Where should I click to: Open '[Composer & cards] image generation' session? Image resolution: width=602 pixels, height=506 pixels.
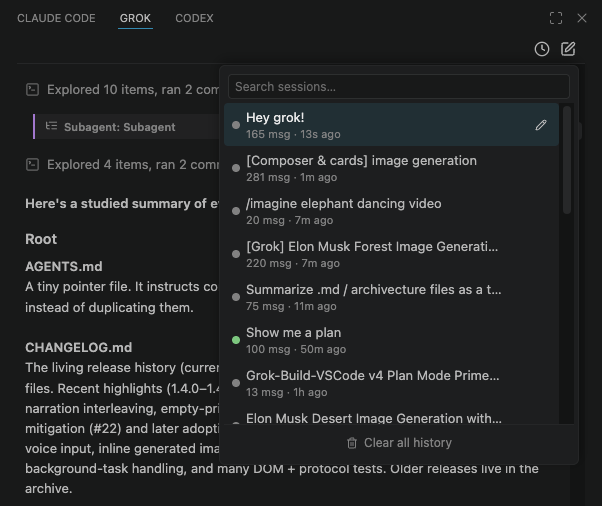[391, 168]
